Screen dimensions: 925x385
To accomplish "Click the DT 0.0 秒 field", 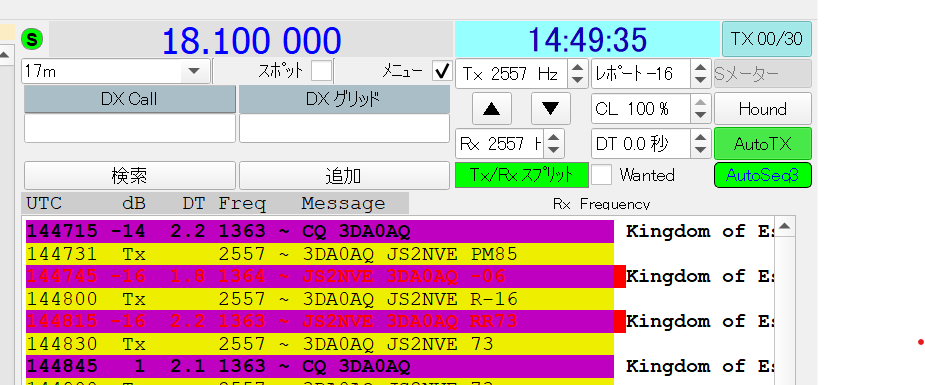I will click(x=641, y=144).
